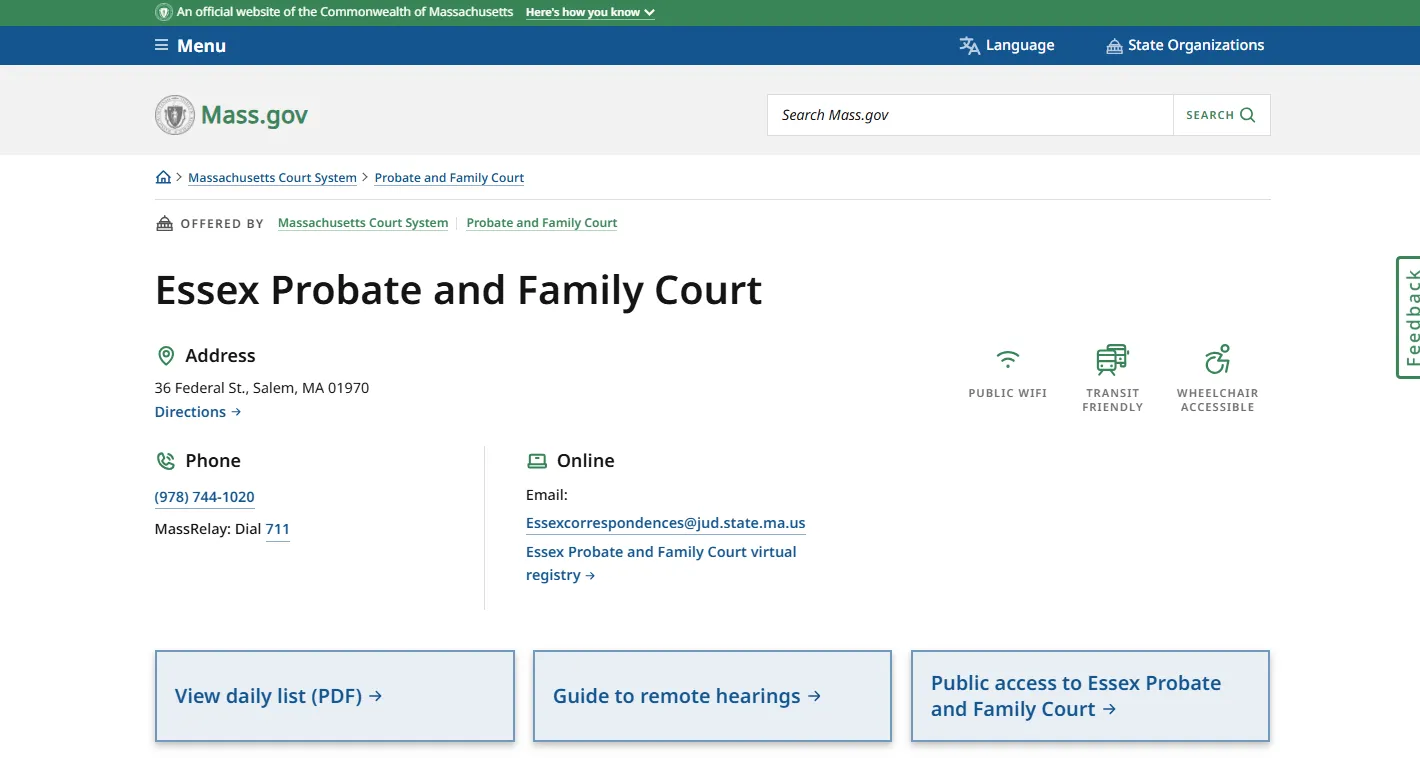
Task: Click the Offered By building icon
Action: [x=165, y=223]
